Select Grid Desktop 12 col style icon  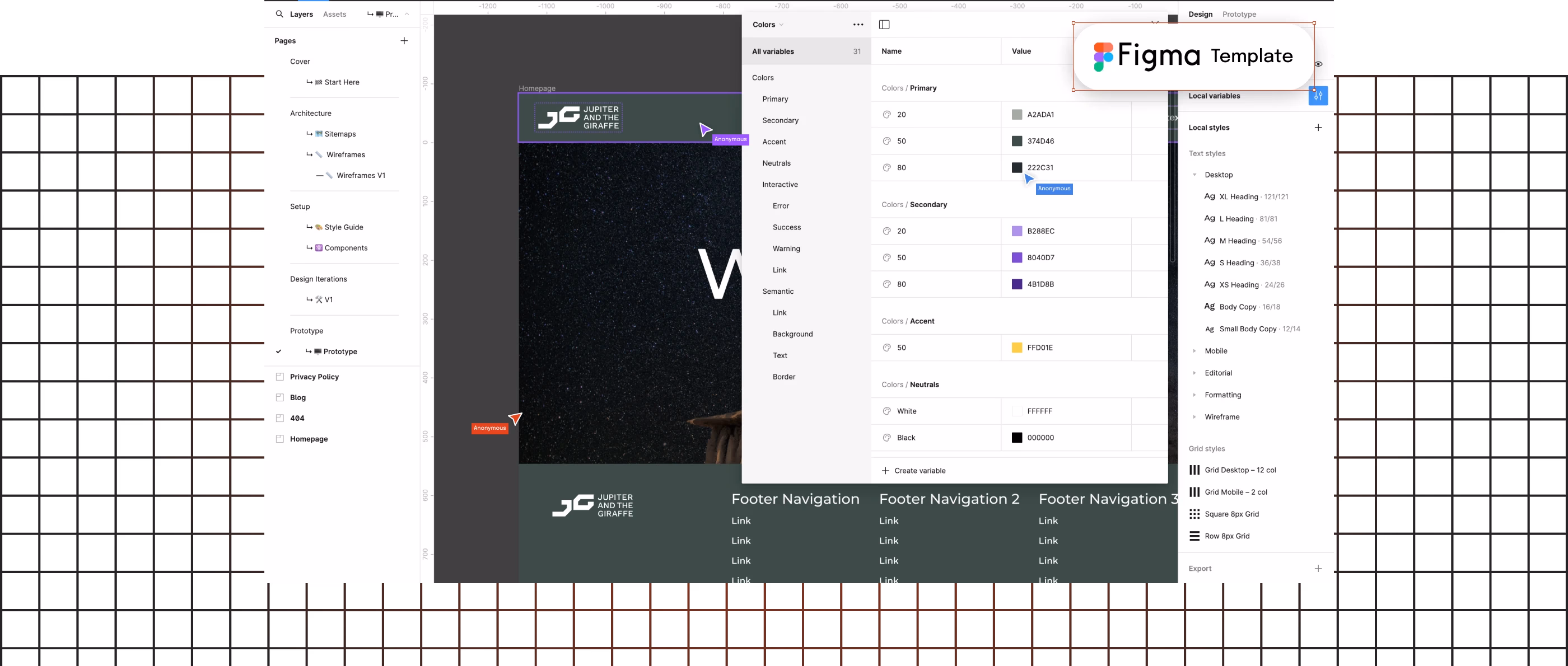click(x=1194, y=470)
